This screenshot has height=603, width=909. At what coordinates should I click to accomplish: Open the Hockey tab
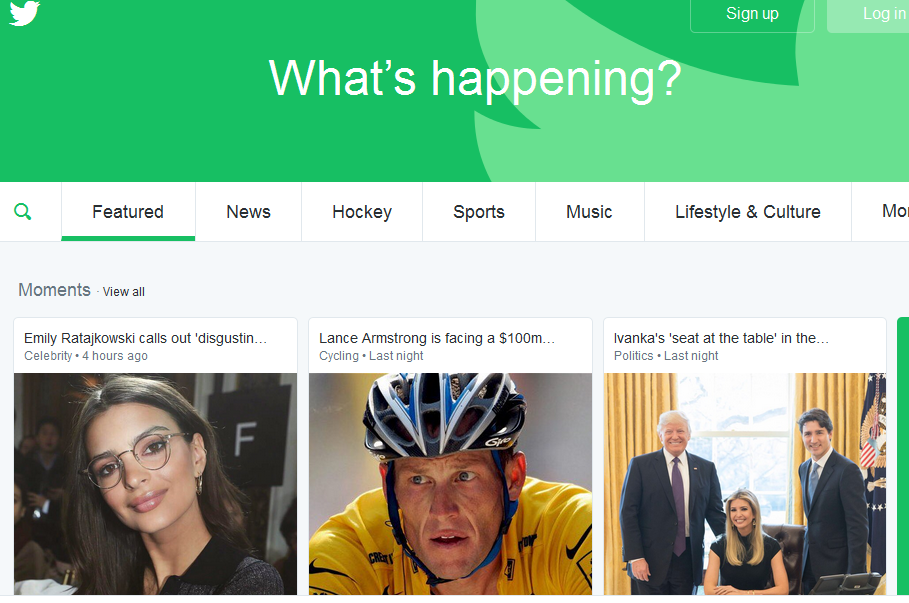pyautogui.click(x=362, y=212)
